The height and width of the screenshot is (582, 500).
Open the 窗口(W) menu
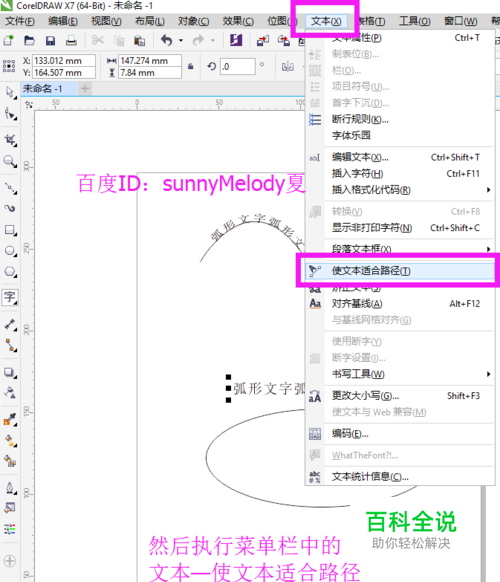pos(460,21)
